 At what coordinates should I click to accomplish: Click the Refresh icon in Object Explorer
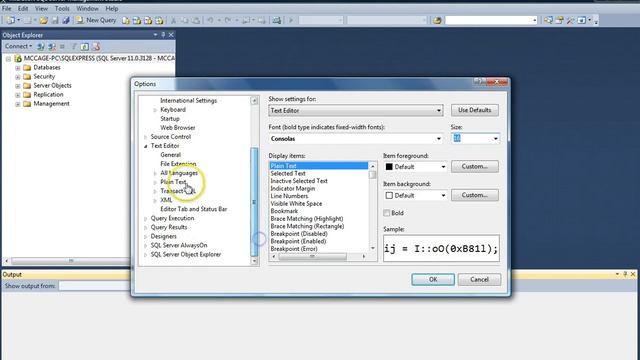[x=84, y=47]
